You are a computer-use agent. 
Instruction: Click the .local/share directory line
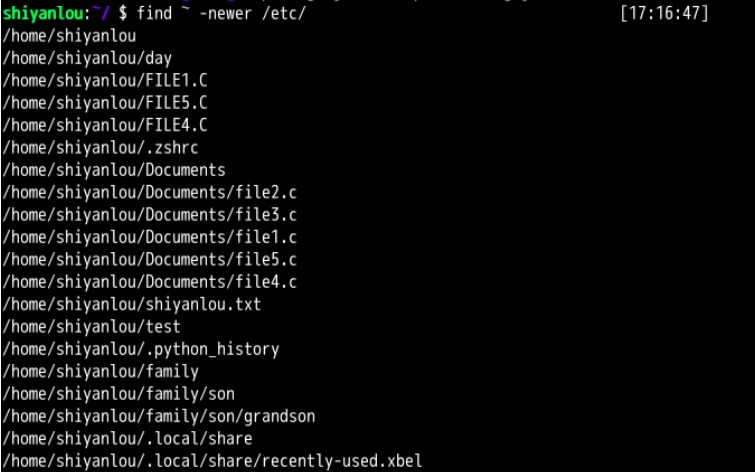[127, 438]
